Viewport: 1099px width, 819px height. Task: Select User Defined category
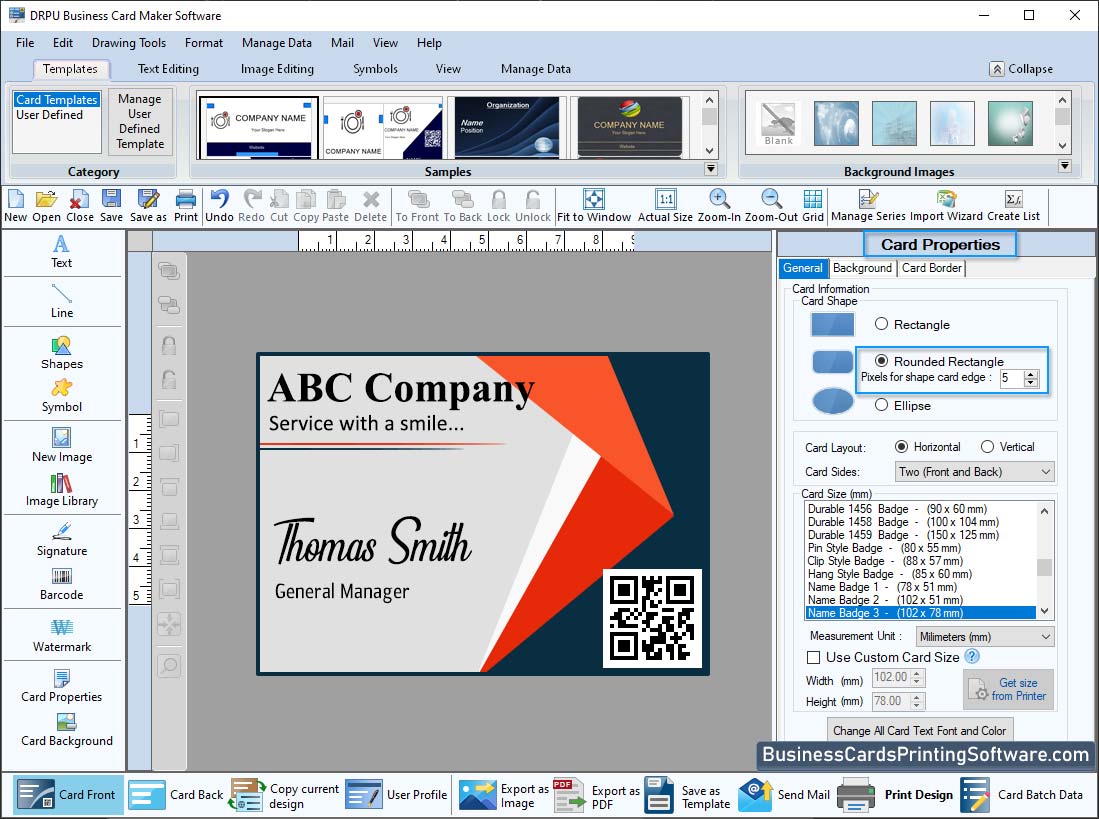[x=49, y=115]
